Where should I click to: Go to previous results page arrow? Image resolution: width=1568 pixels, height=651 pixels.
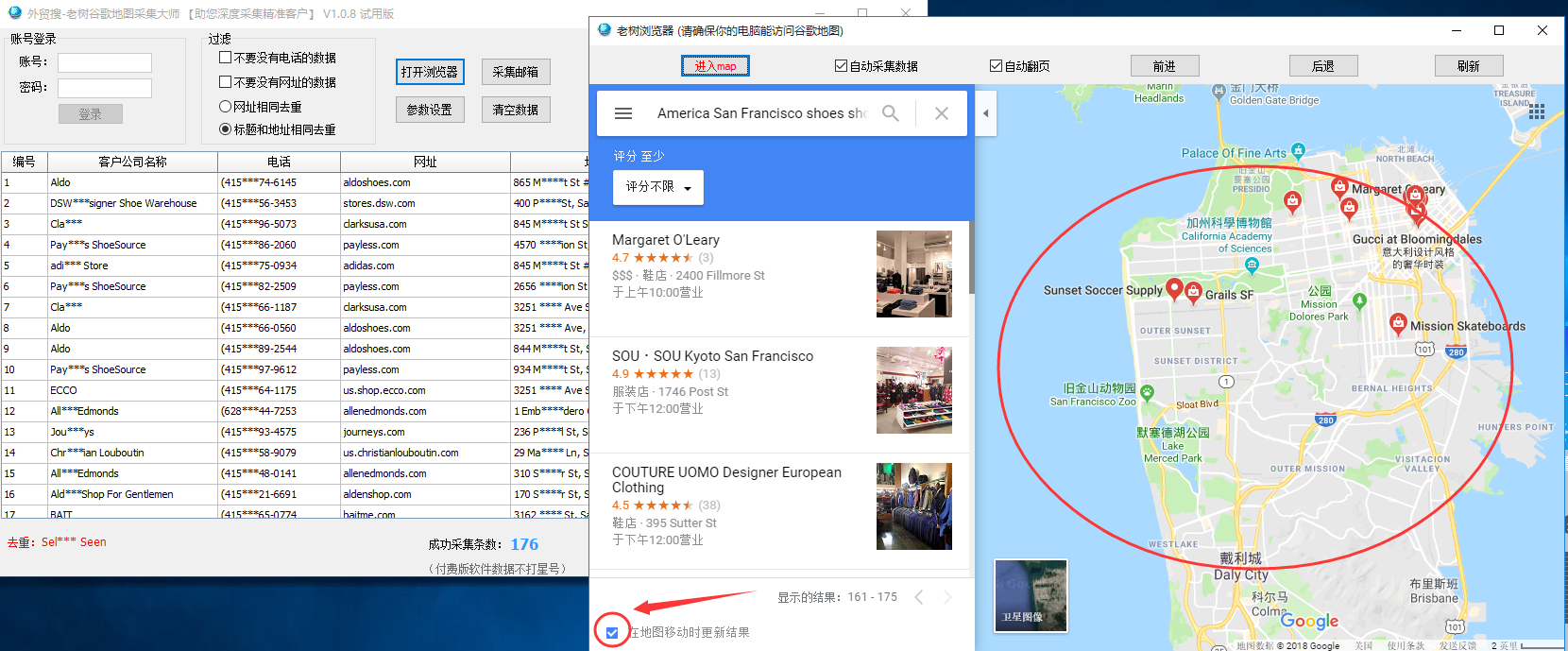[x=919, y=597]
